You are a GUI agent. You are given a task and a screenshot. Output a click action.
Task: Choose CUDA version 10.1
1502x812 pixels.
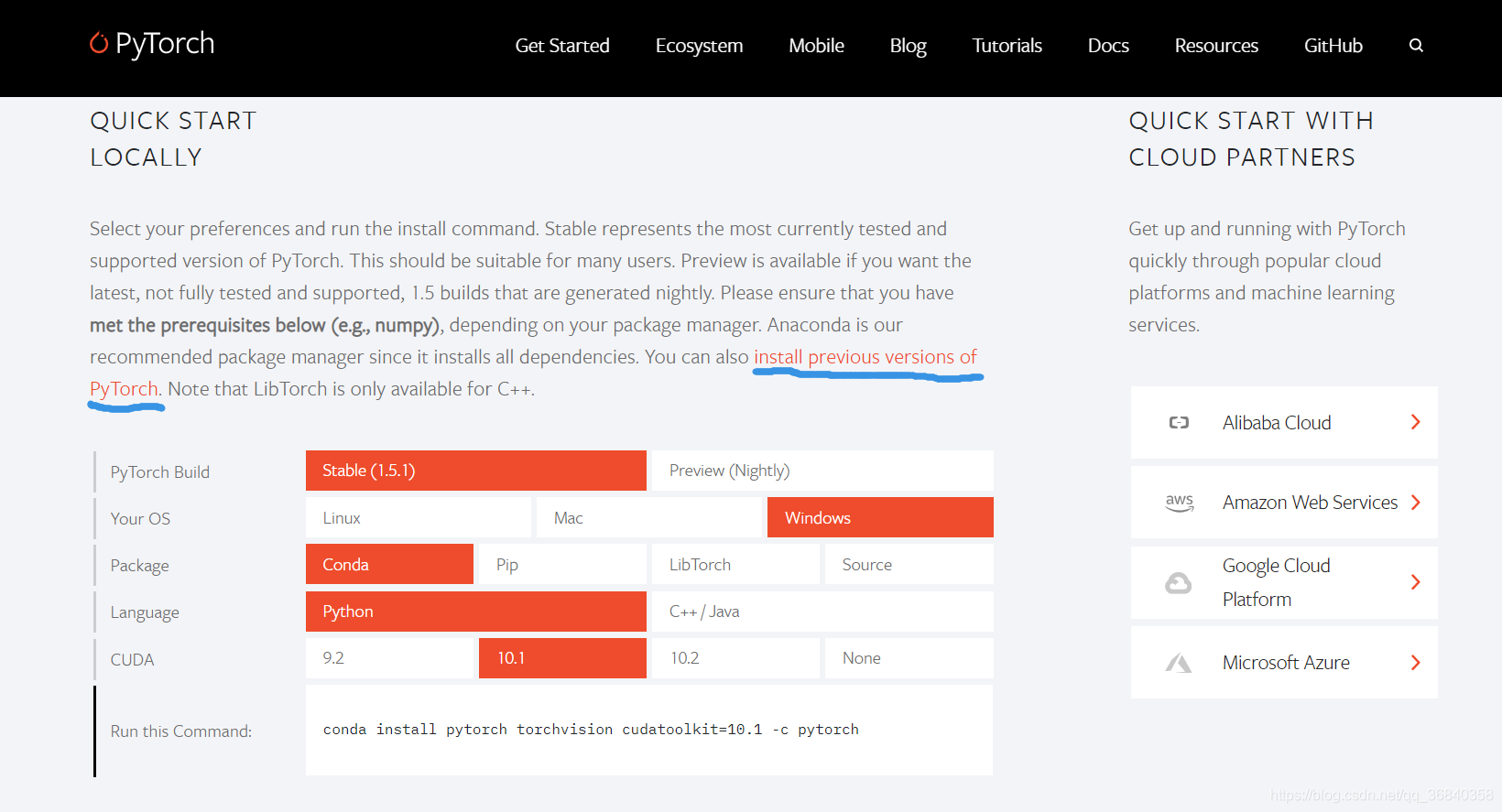[x=562, y=658]
